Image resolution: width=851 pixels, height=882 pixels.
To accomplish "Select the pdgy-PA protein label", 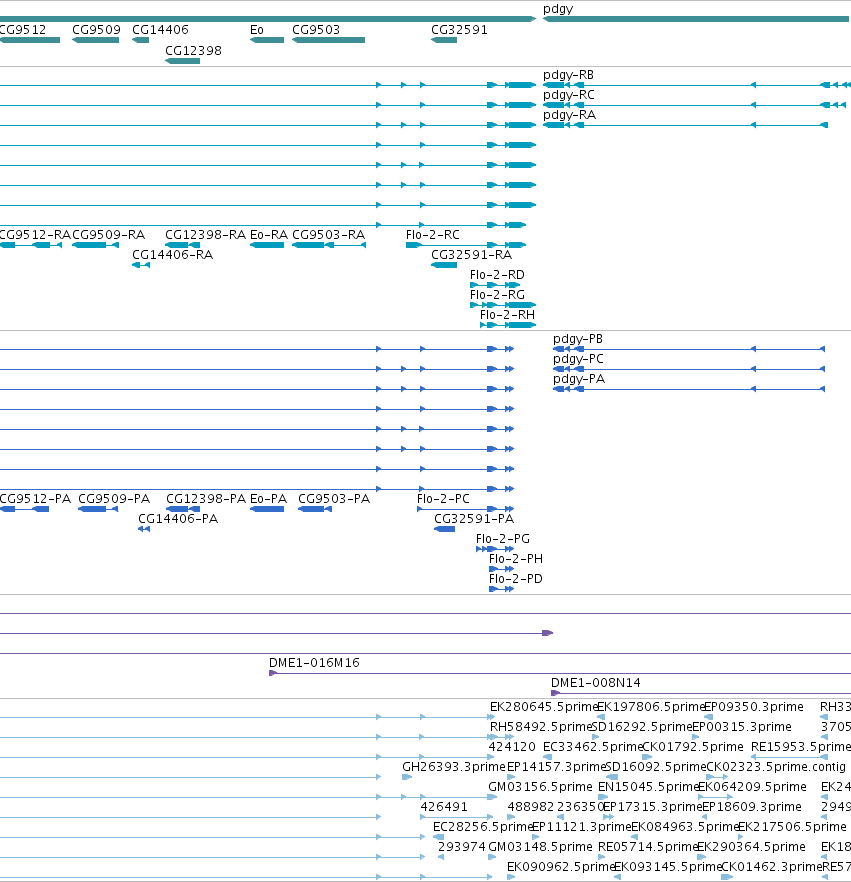I will (x=579, y=379).
